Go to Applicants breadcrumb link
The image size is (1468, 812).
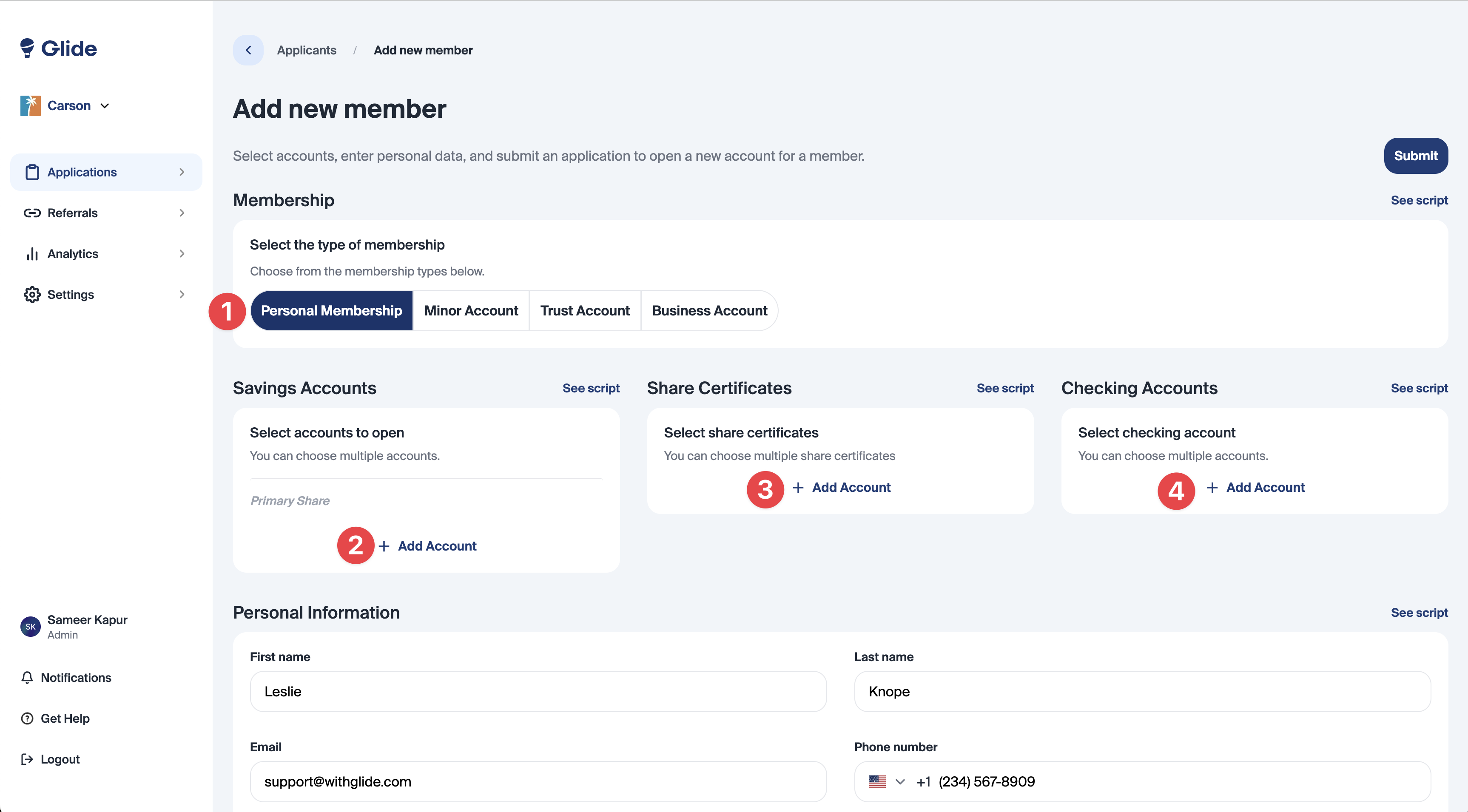tap(307, 50)
